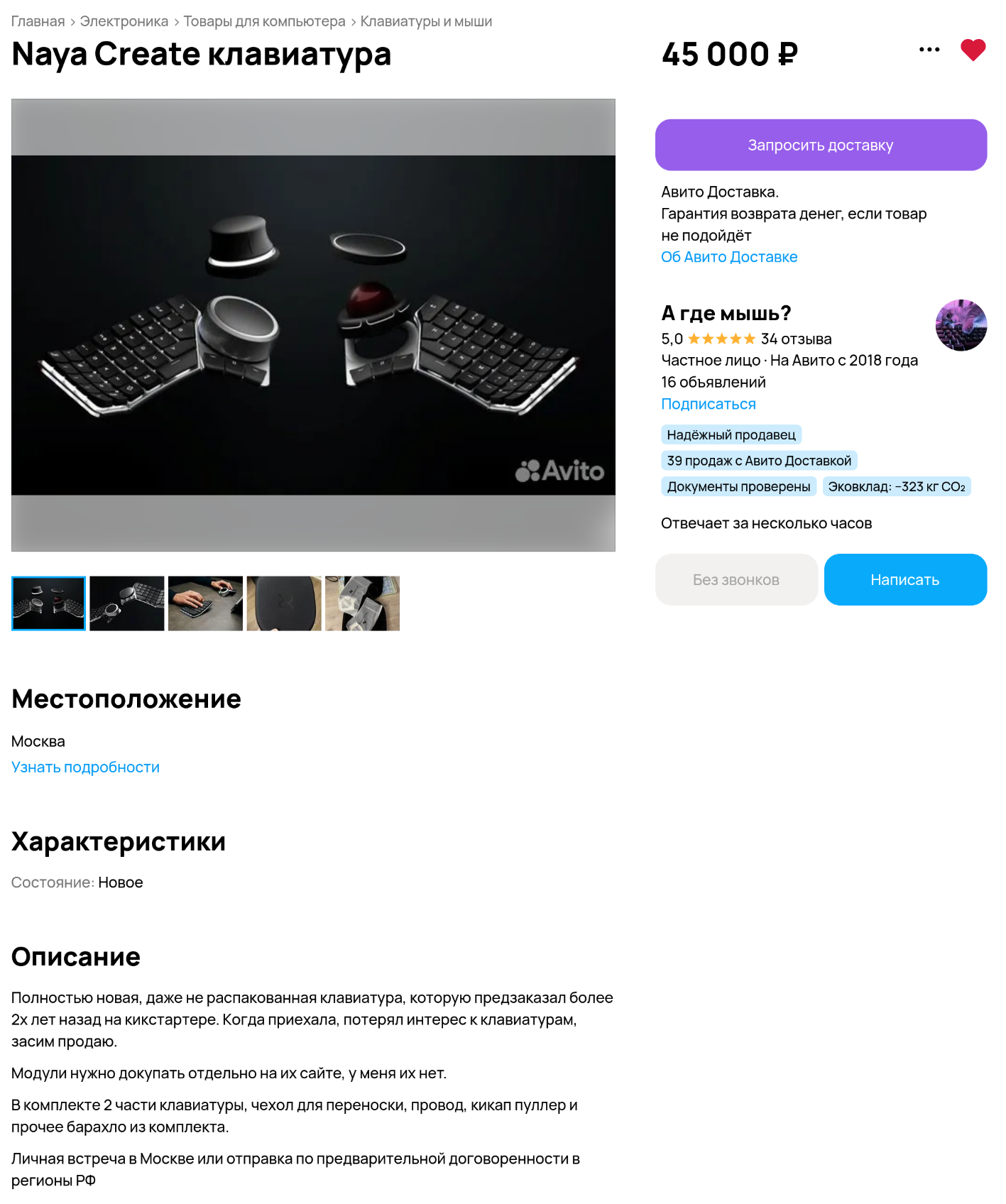
Task: Click the seller's round avatar picture
Action: click(x=961, y=325)
